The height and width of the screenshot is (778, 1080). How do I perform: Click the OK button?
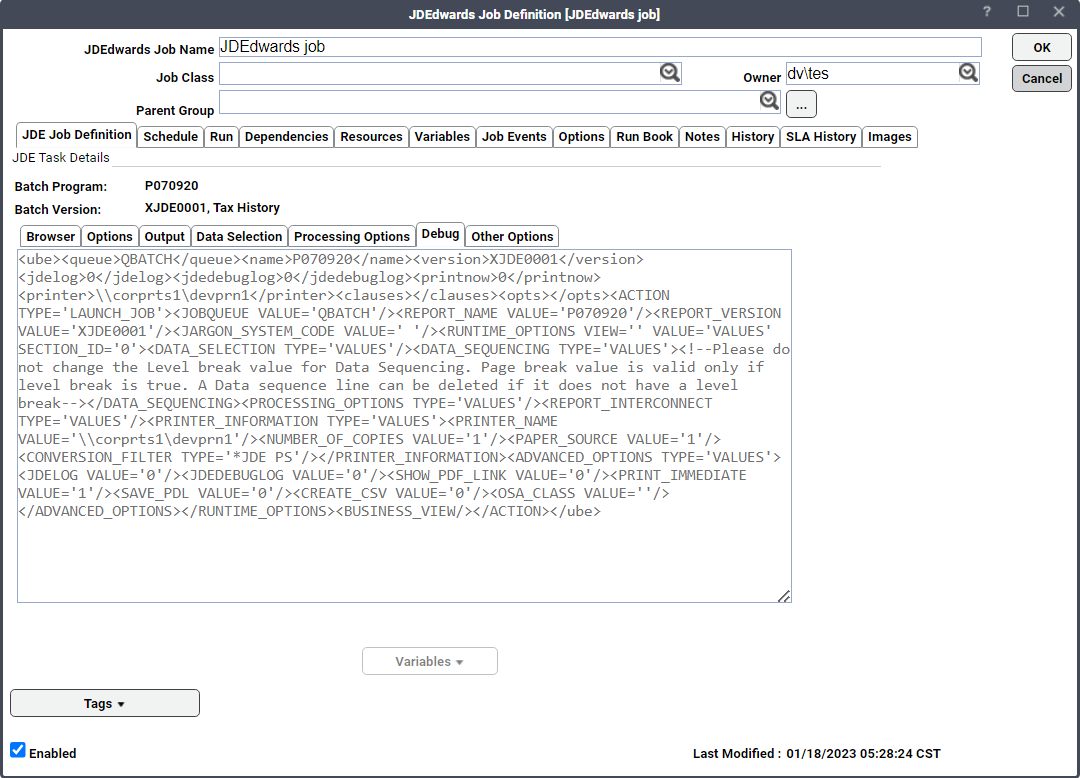coord(1041,48)
